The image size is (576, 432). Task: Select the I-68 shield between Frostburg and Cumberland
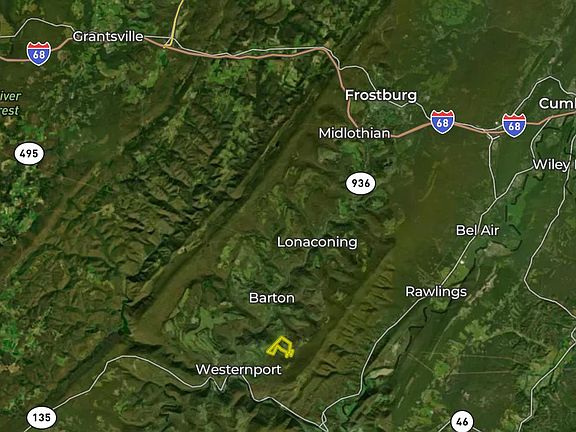[x=442, y=122]
